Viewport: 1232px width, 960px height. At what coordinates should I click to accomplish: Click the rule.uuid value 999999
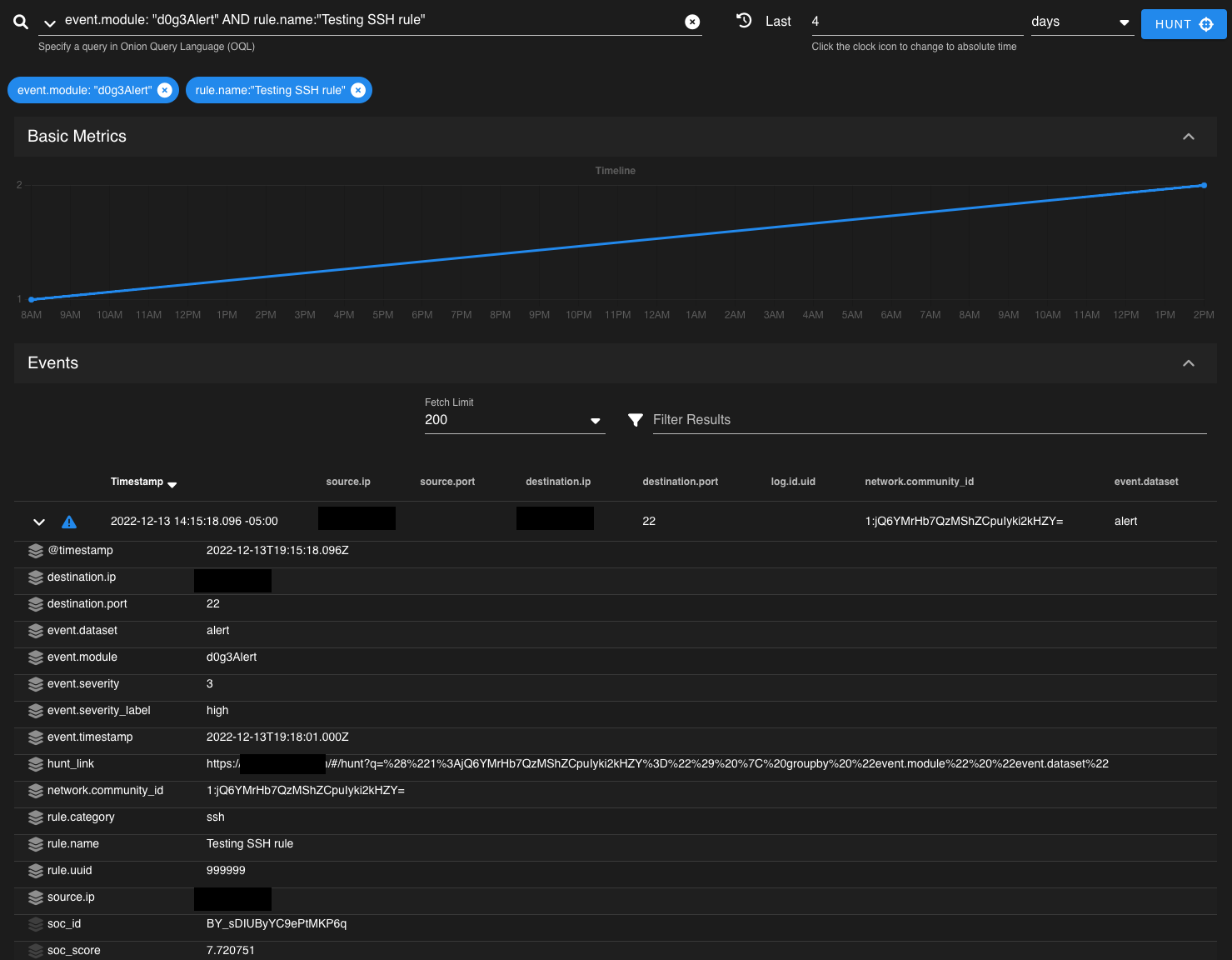(226, 870)
